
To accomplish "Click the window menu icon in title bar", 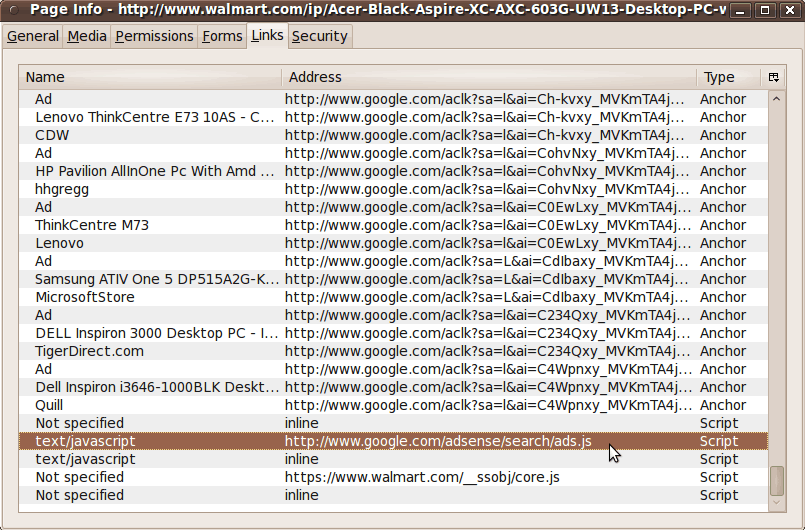I will 14,9.
